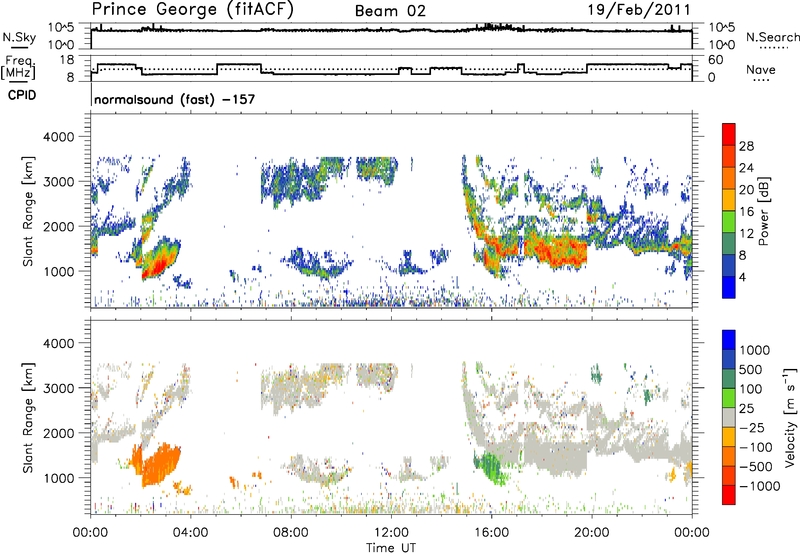Click the strong power band near 18:00 UT

click(x=556, y=251)
